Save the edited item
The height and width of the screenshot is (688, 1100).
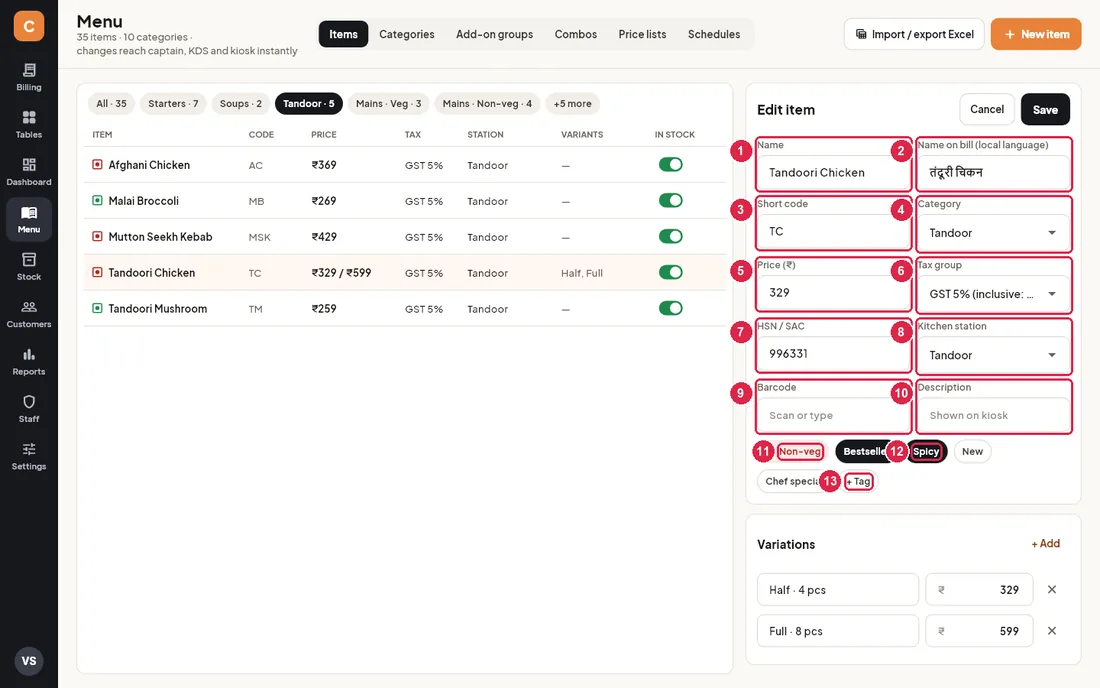coord(1045,109)
